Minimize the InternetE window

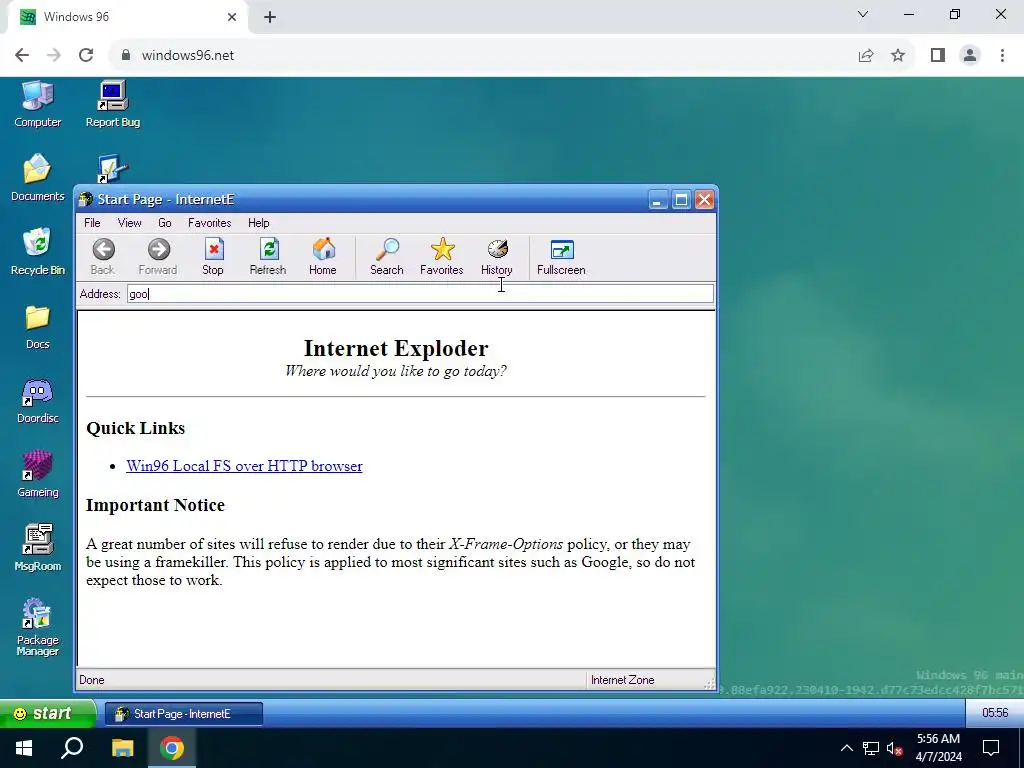(658, 200)
